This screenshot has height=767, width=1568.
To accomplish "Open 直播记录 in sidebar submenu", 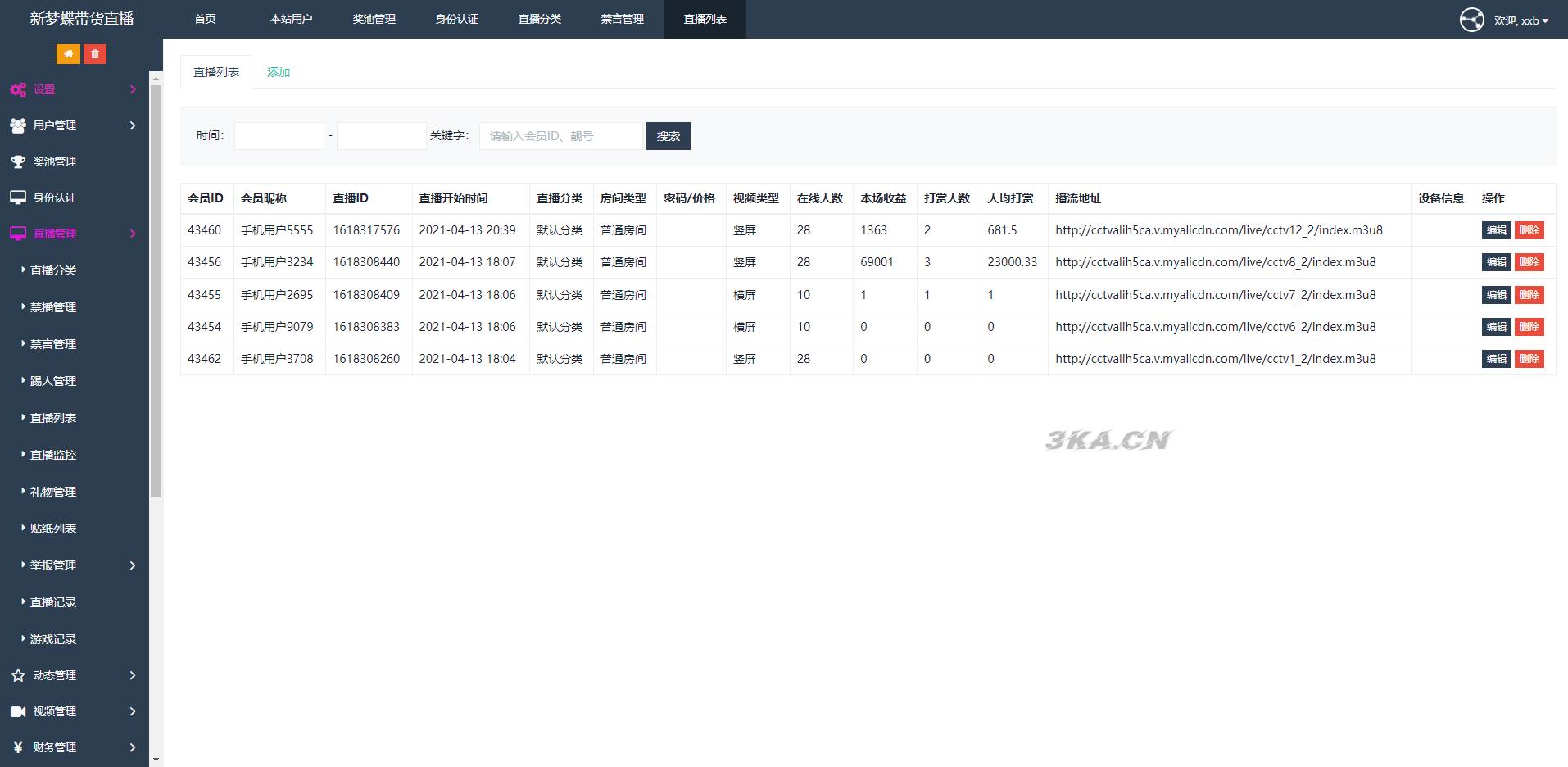I will pyautogui.click(x=53, y=602).
